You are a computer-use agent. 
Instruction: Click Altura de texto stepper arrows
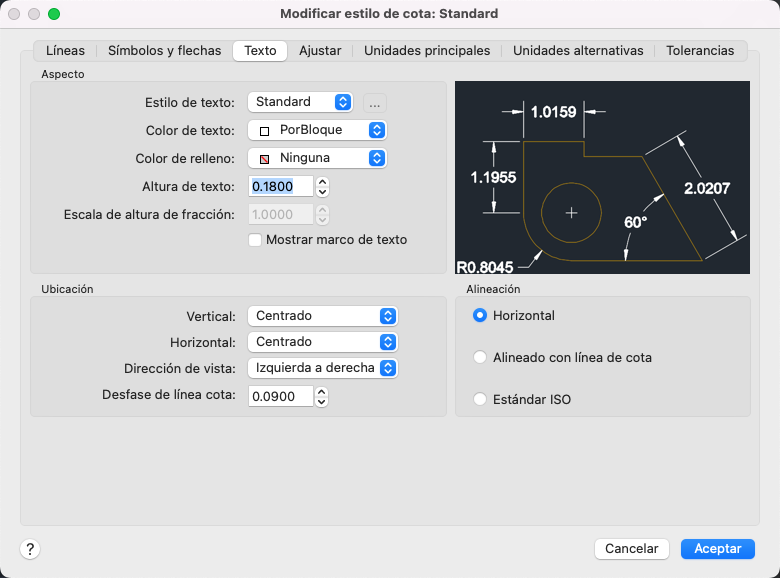pyautogui.click(x=322, y=186)
